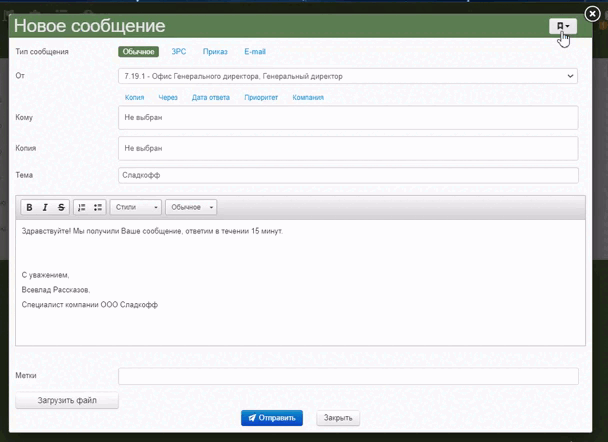Click the Метки tags input field
608x442 pixels.
click(348, 376)
